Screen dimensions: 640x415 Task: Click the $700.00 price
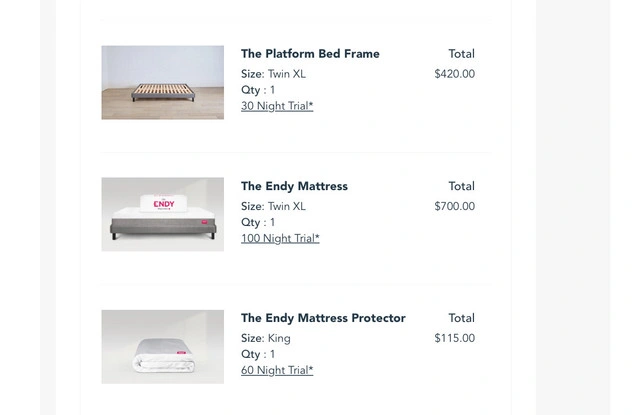[x=454, y=206]
